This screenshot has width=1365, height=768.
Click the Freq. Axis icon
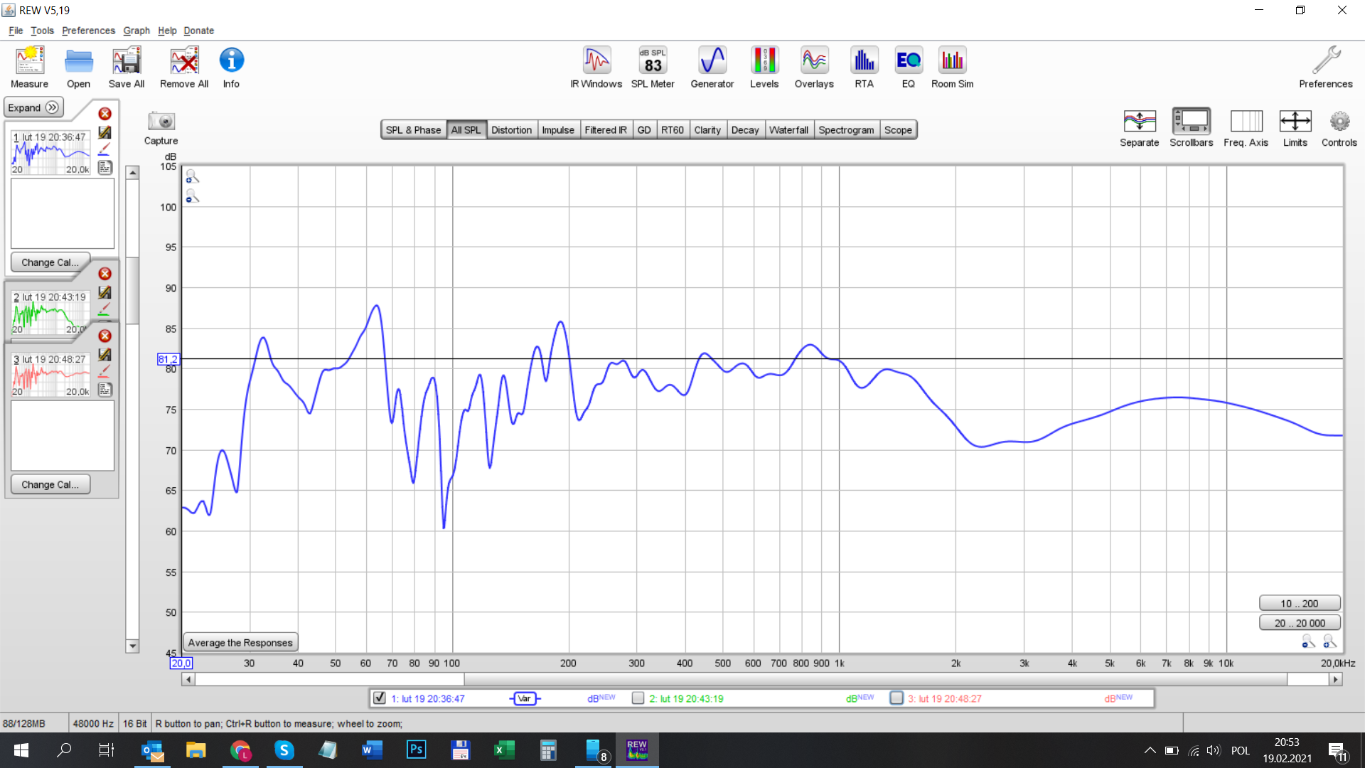click(x=1246, y=121)
